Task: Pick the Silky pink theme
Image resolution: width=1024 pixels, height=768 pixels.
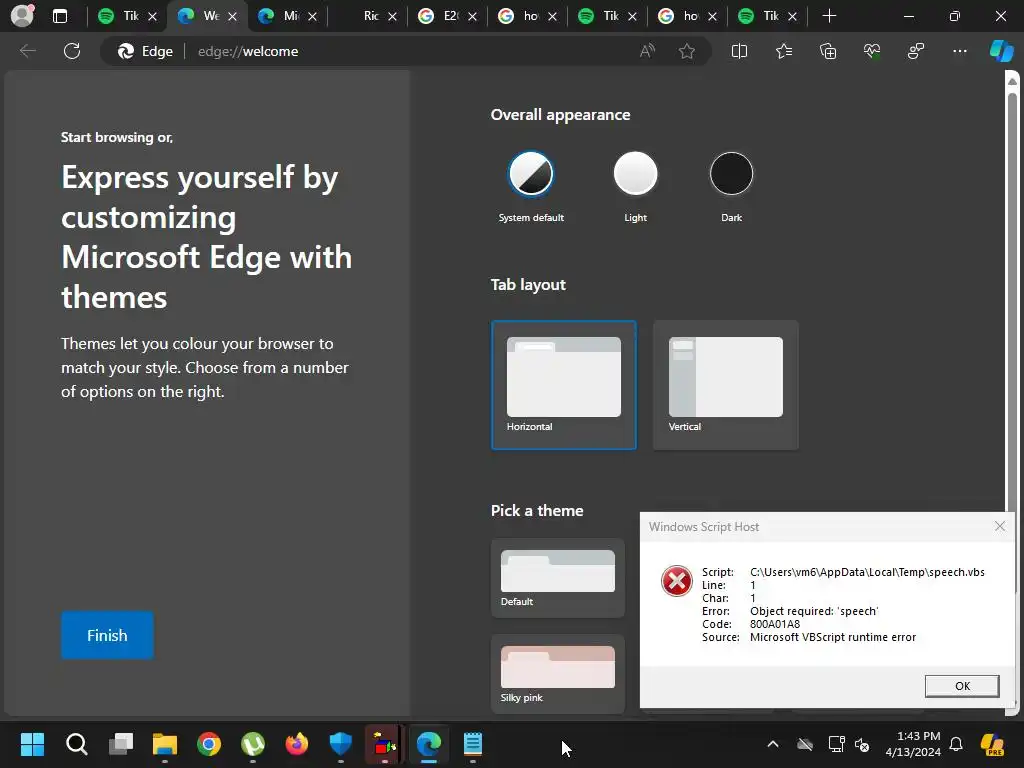Action: (x=558, y=674)
